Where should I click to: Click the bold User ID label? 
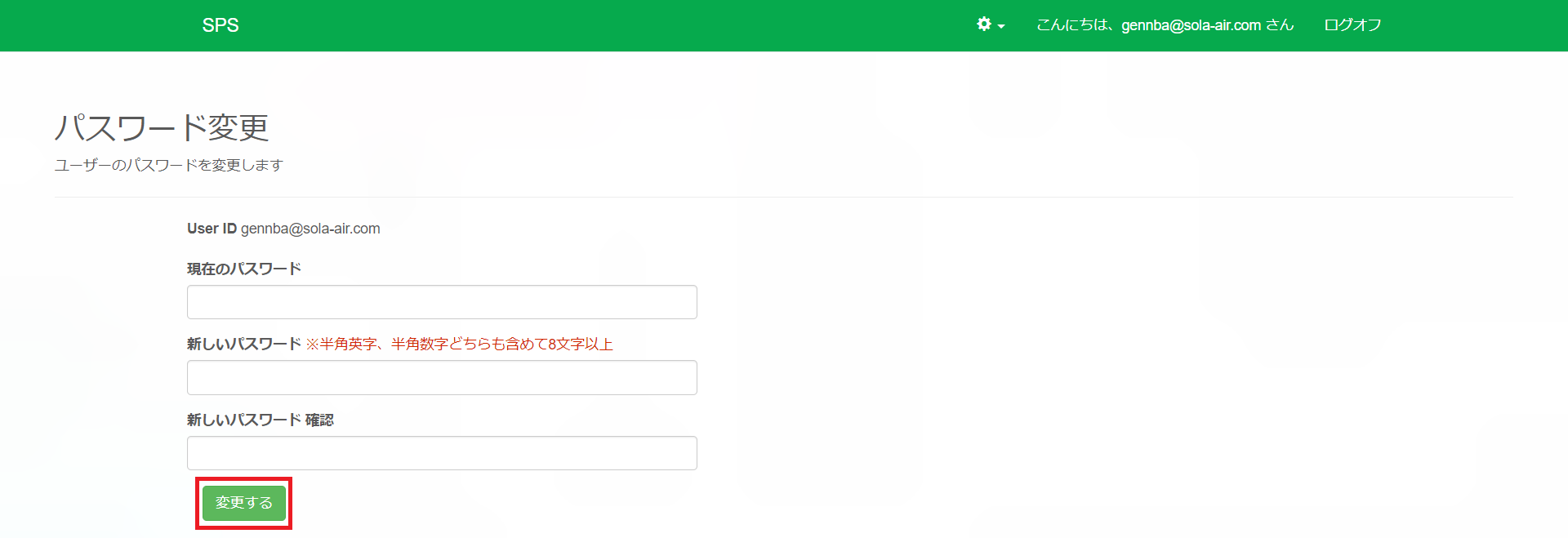pyautogui.click(x=212, y=229)
